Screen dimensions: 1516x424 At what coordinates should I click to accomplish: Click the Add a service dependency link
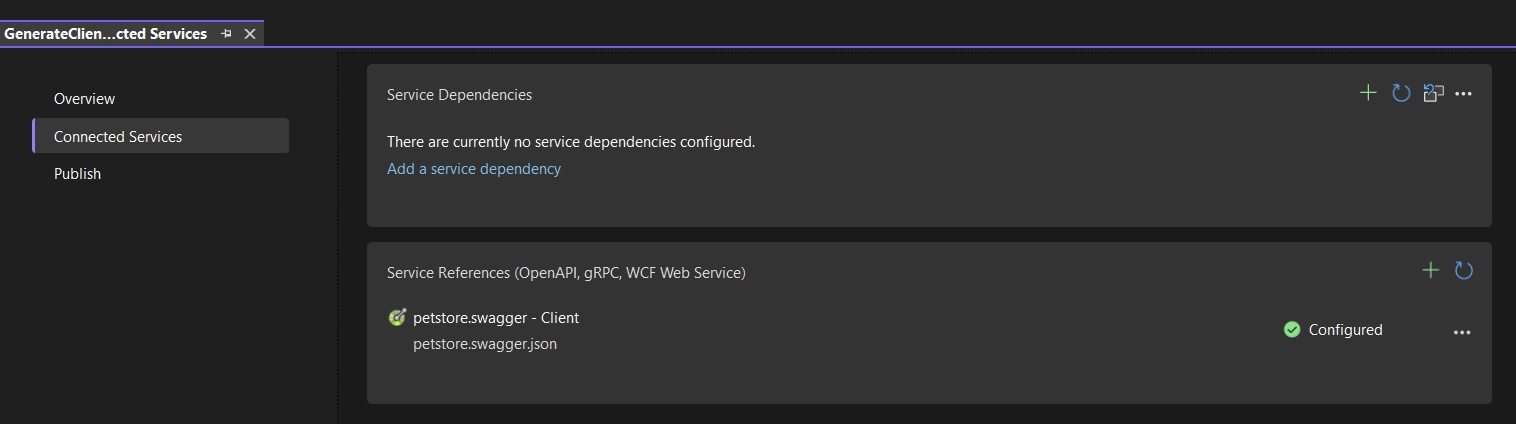point(474,169)
